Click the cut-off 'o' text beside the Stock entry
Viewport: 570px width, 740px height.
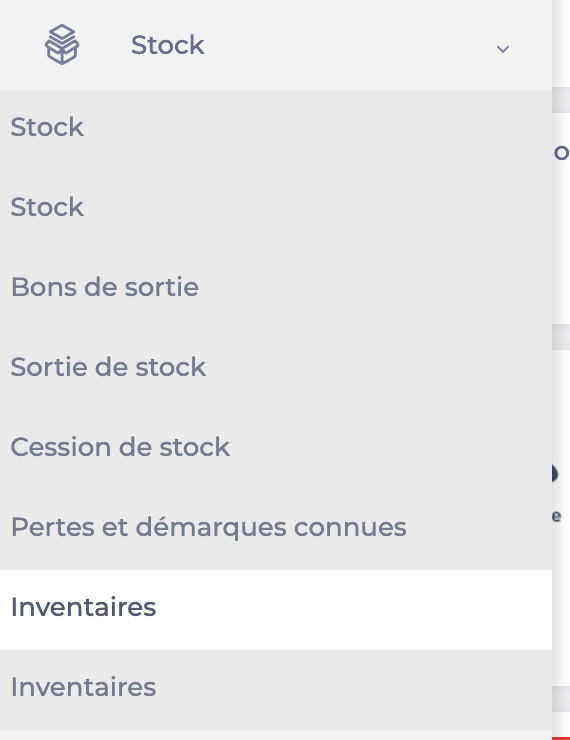point(561,152)
